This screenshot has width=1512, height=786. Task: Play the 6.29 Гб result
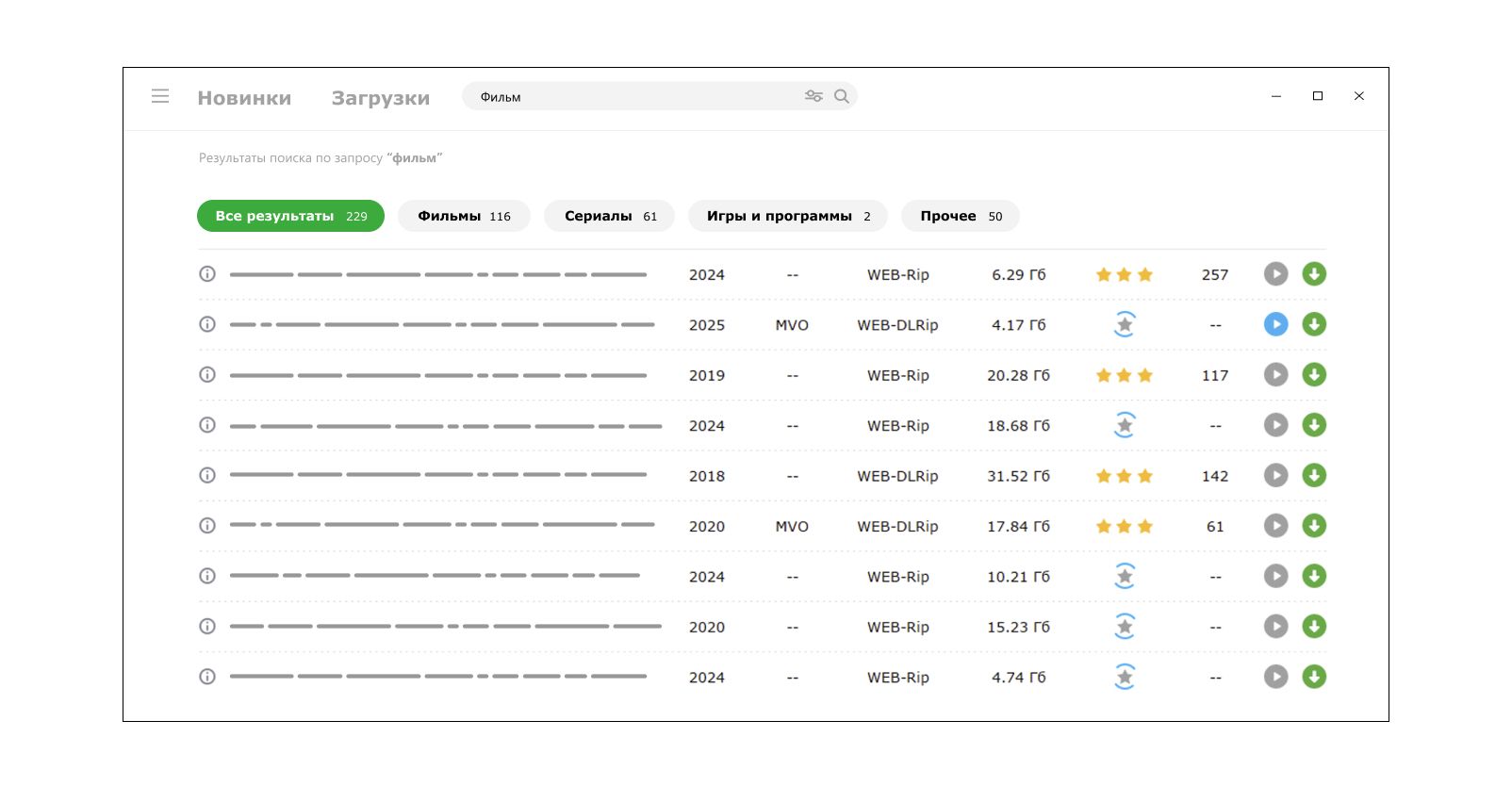point(1275,274)
